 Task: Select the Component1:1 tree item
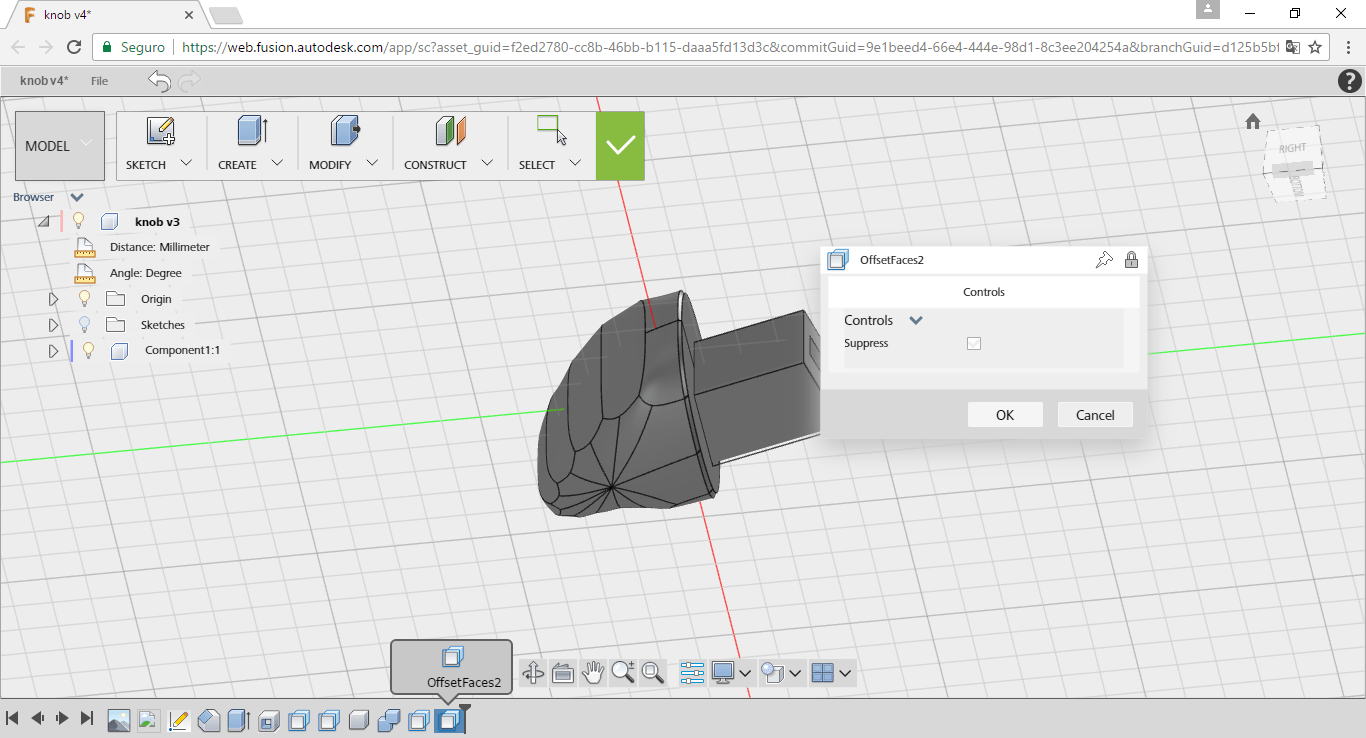pos(182,350)
